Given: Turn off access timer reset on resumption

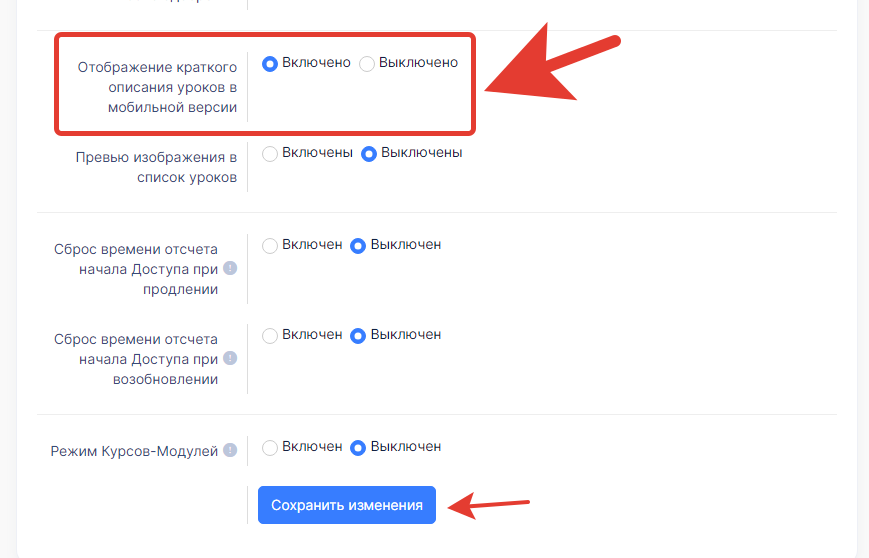Looking at the screenshot, I should pyautogui.click(x=358, y=336).
